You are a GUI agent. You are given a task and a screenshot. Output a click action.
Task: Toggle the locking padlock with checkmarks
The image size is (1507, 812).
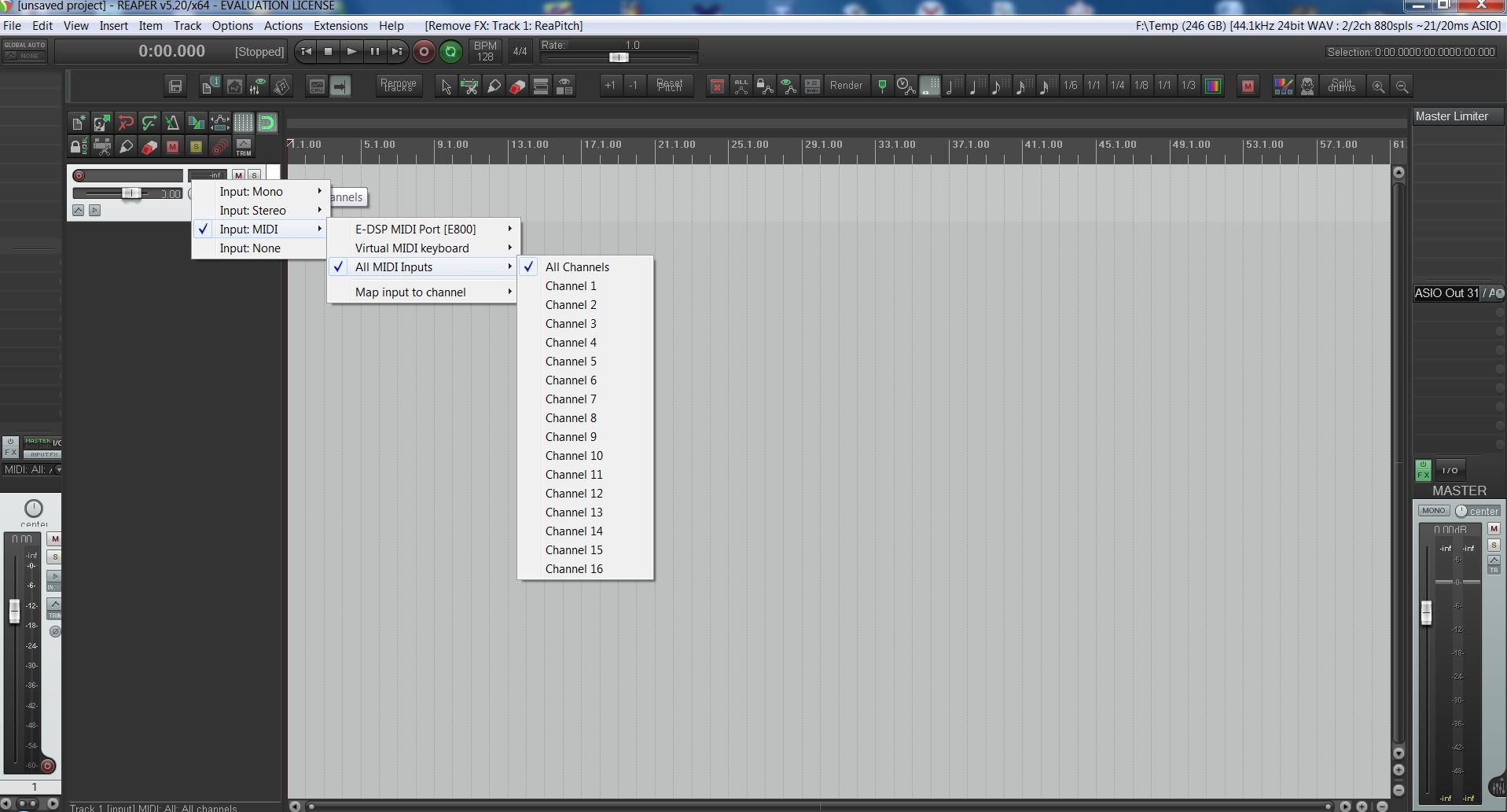[x=79, y=146]
